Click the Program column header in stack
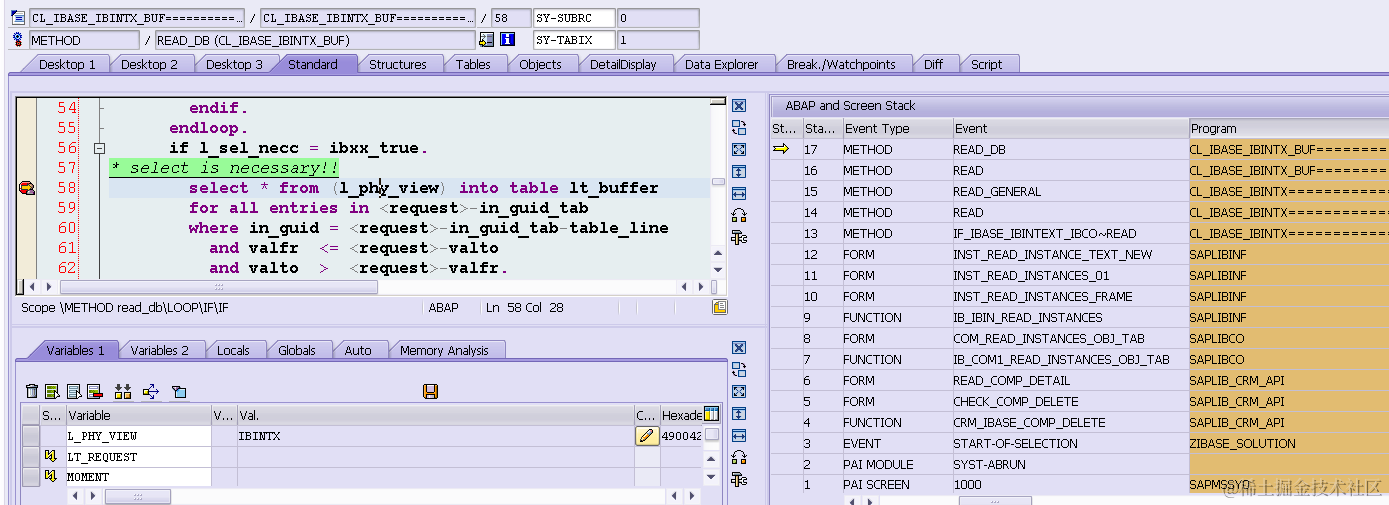Screen dimensions: 1389x505 (x=1288, y=128)
